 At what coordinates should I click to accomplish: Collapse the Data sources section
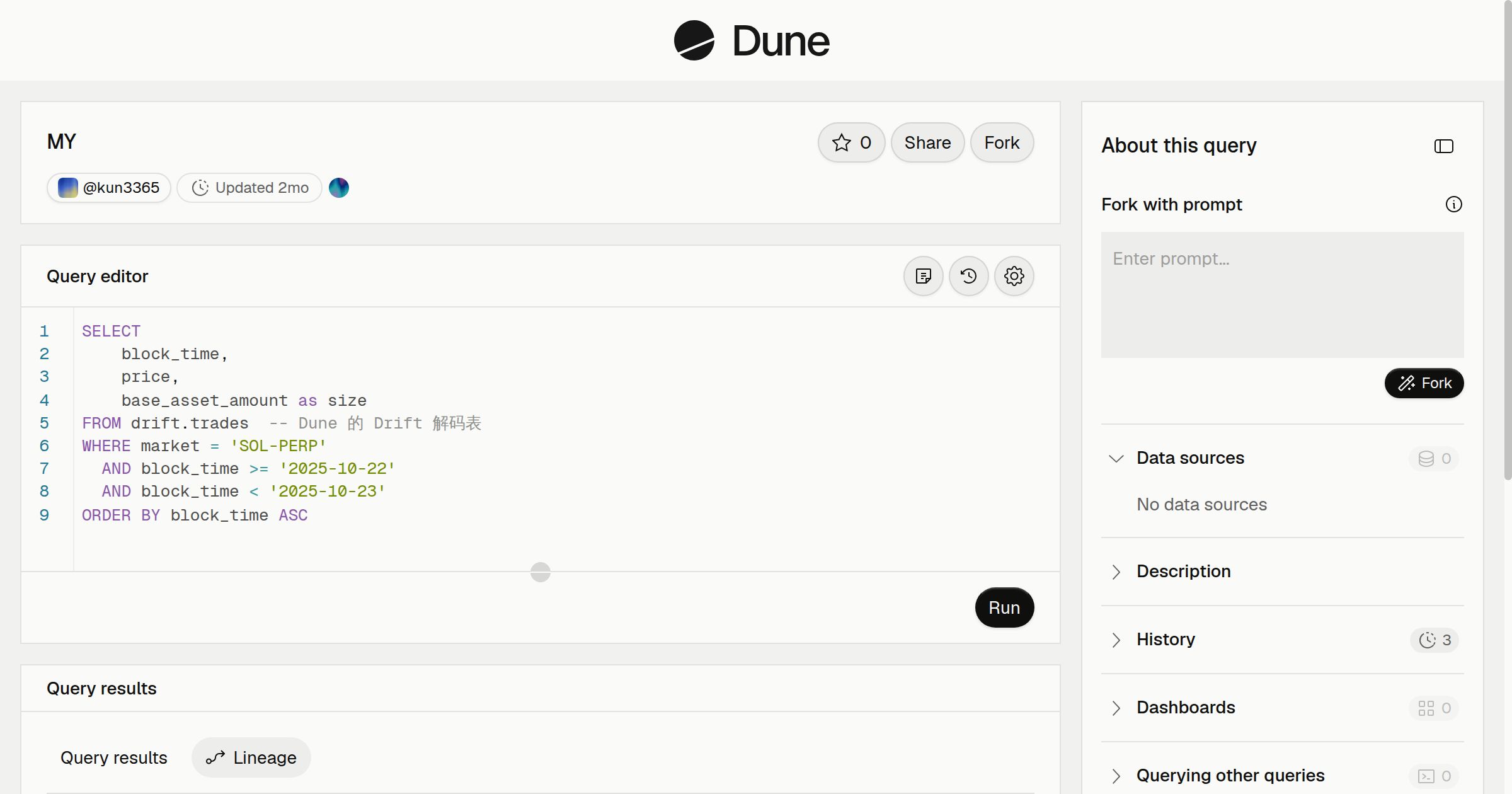coord(1116,458)
